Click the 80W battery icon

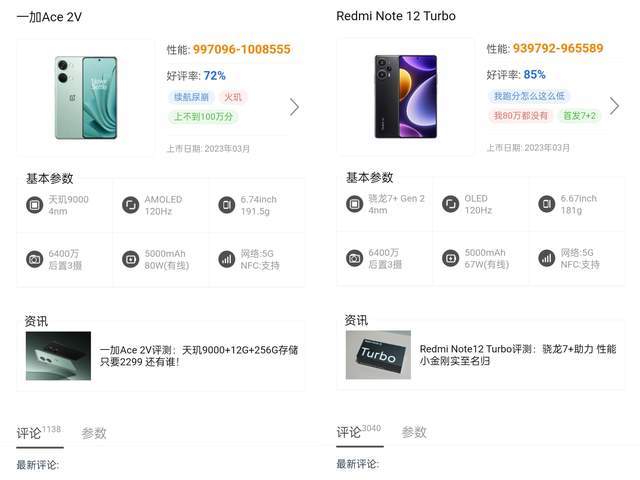131,259
